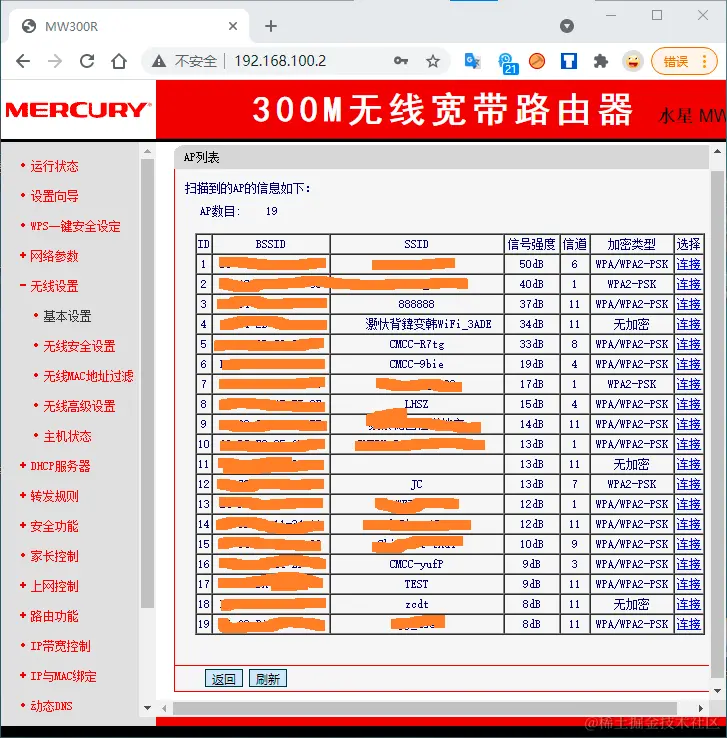The width and height of the screenshot is (727, 738).
Task: Open 运行状态 in the sidebar
Action: (54, 166)
